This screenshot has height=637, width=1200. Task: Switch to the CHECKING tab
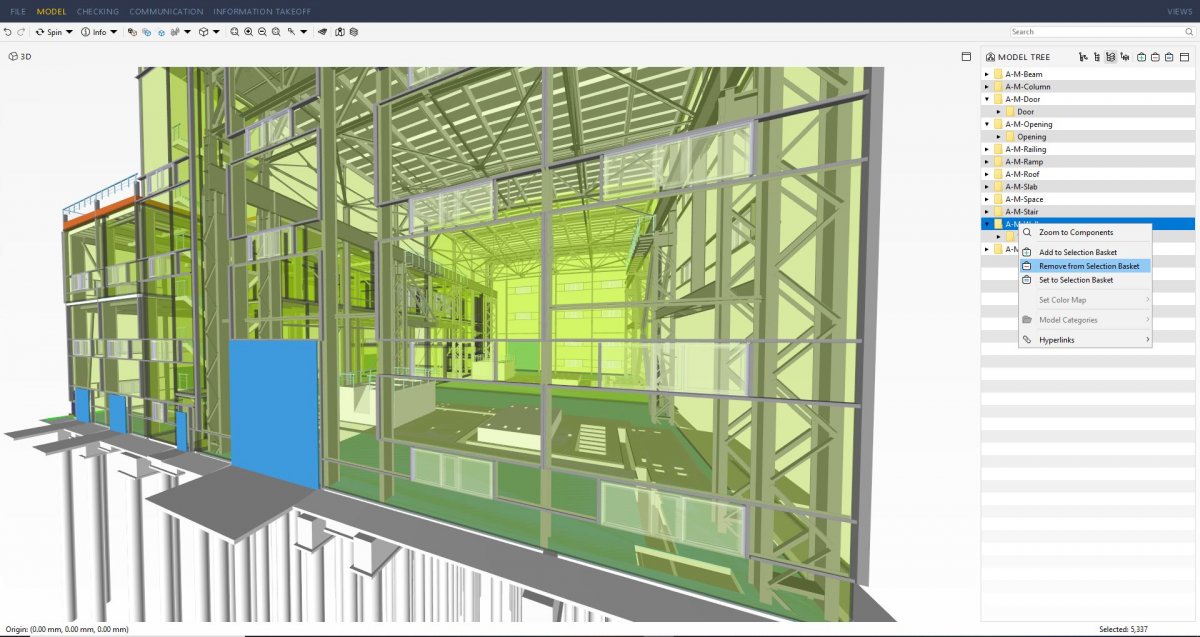(x=98, y=11)
